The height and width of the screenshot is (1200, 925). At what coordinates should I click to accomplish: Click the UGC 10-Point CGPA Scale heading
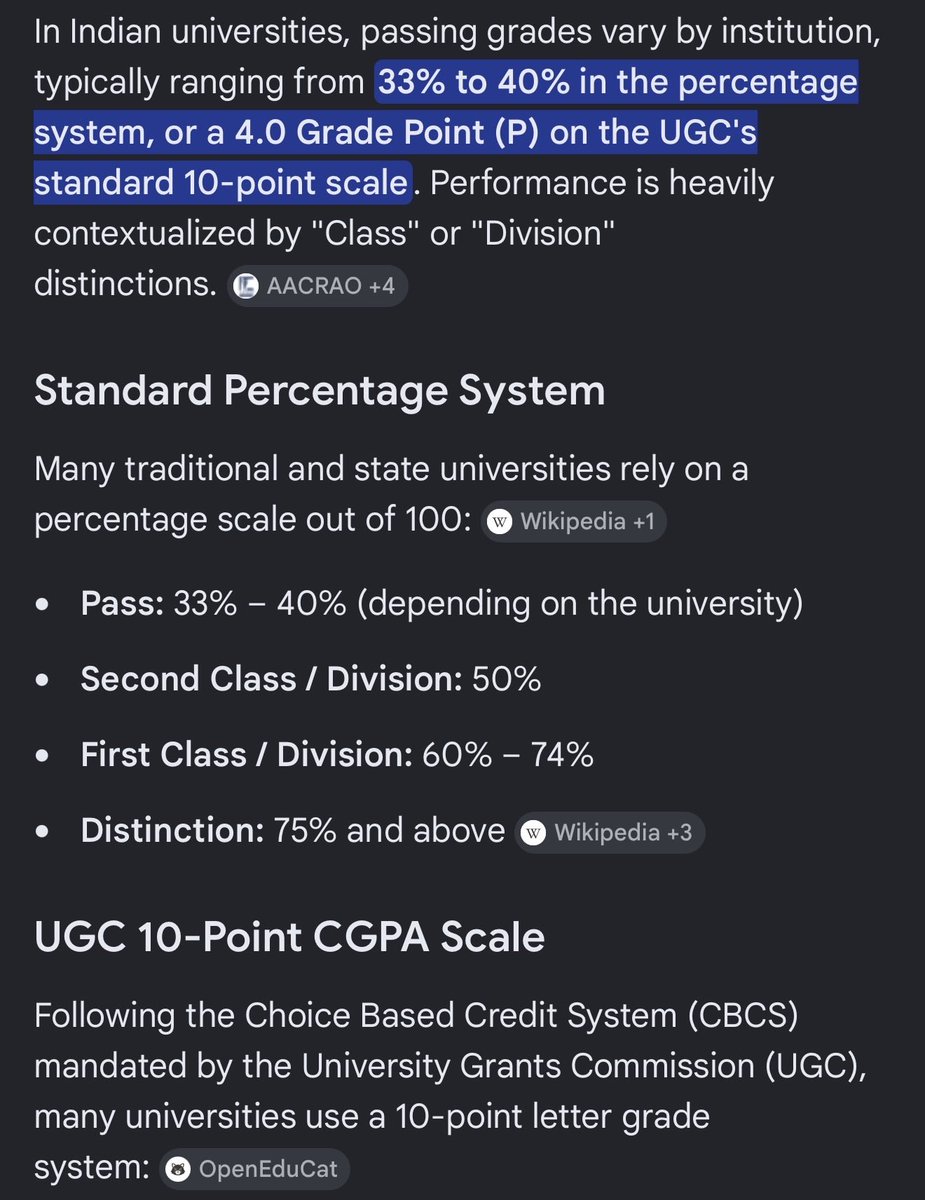290,938
